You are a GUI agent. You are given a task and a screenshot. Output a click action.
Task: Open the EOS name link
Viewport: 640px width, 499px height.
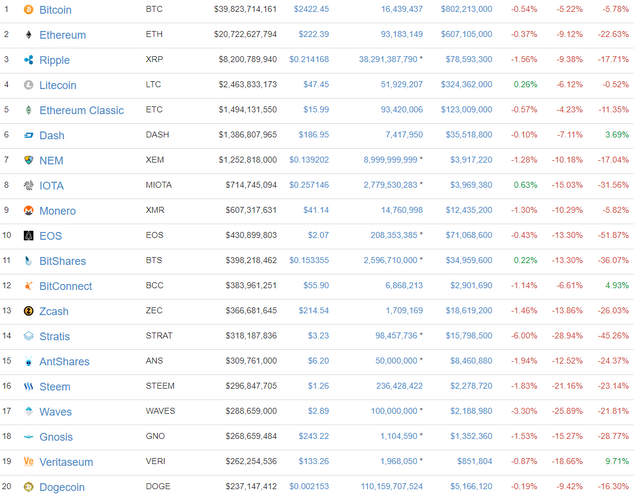tap(51, 236)
